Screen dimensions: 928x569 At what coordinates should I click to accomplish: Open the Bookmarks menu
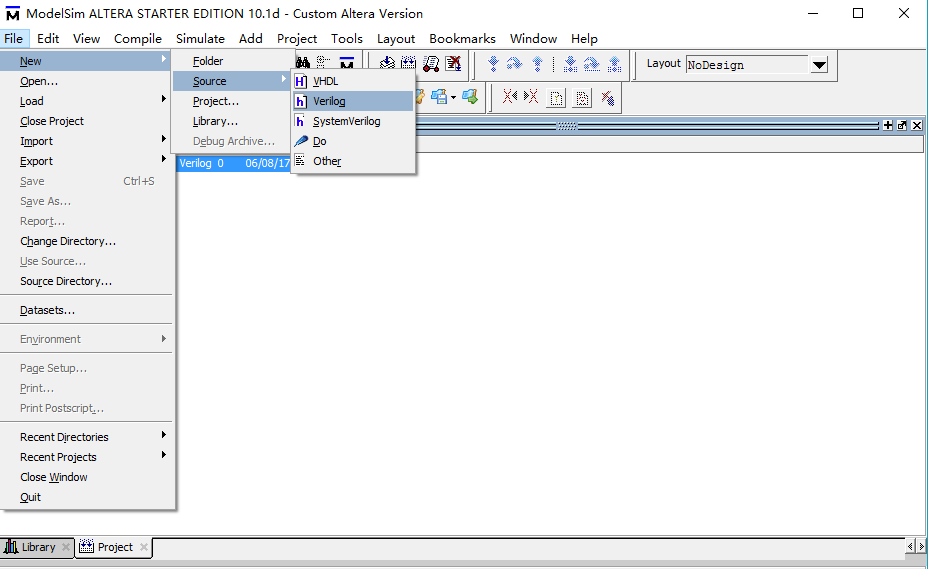tap(462, 38)
